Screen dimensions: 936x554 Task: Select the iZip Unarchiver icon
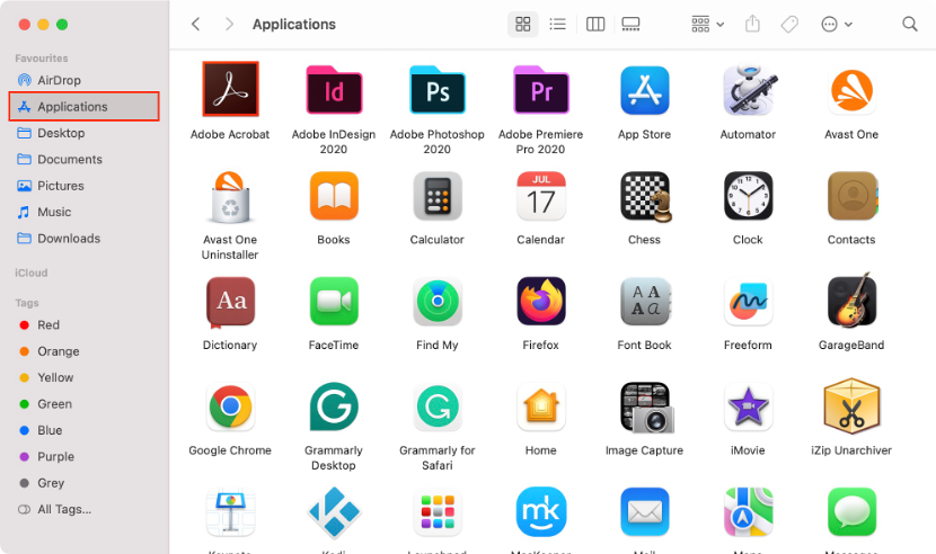pyautogui.click(x=852, y=406)
